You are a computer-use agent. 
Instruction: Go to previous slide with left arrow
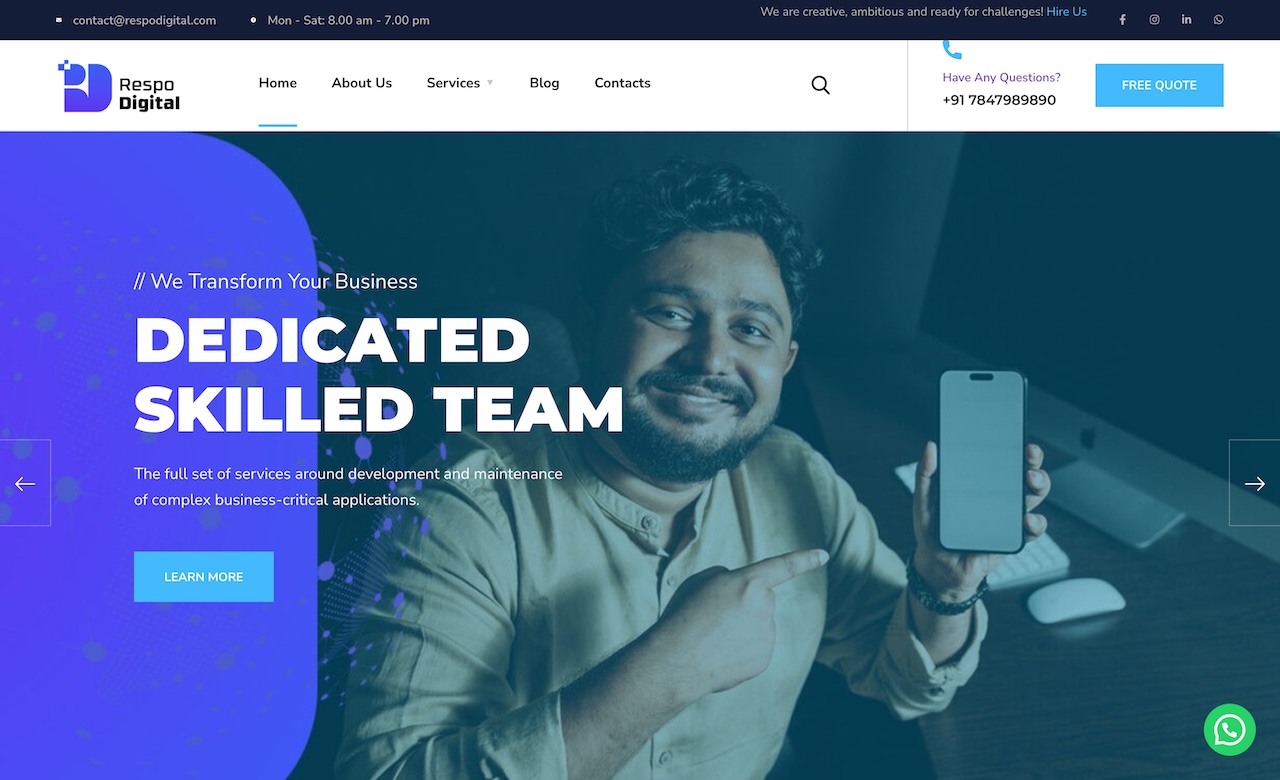tap(25, 483)
